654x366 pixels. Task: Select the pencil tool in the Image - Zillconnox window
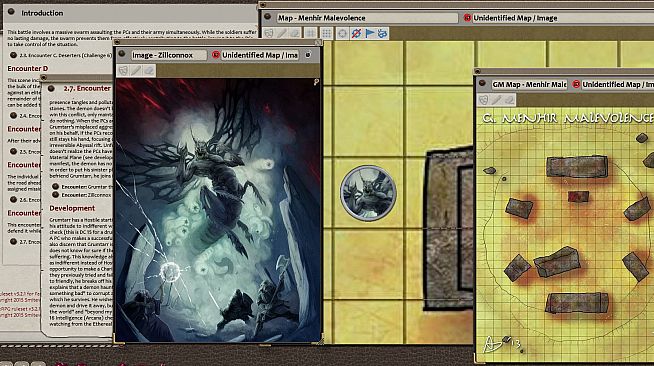[136, 70]
